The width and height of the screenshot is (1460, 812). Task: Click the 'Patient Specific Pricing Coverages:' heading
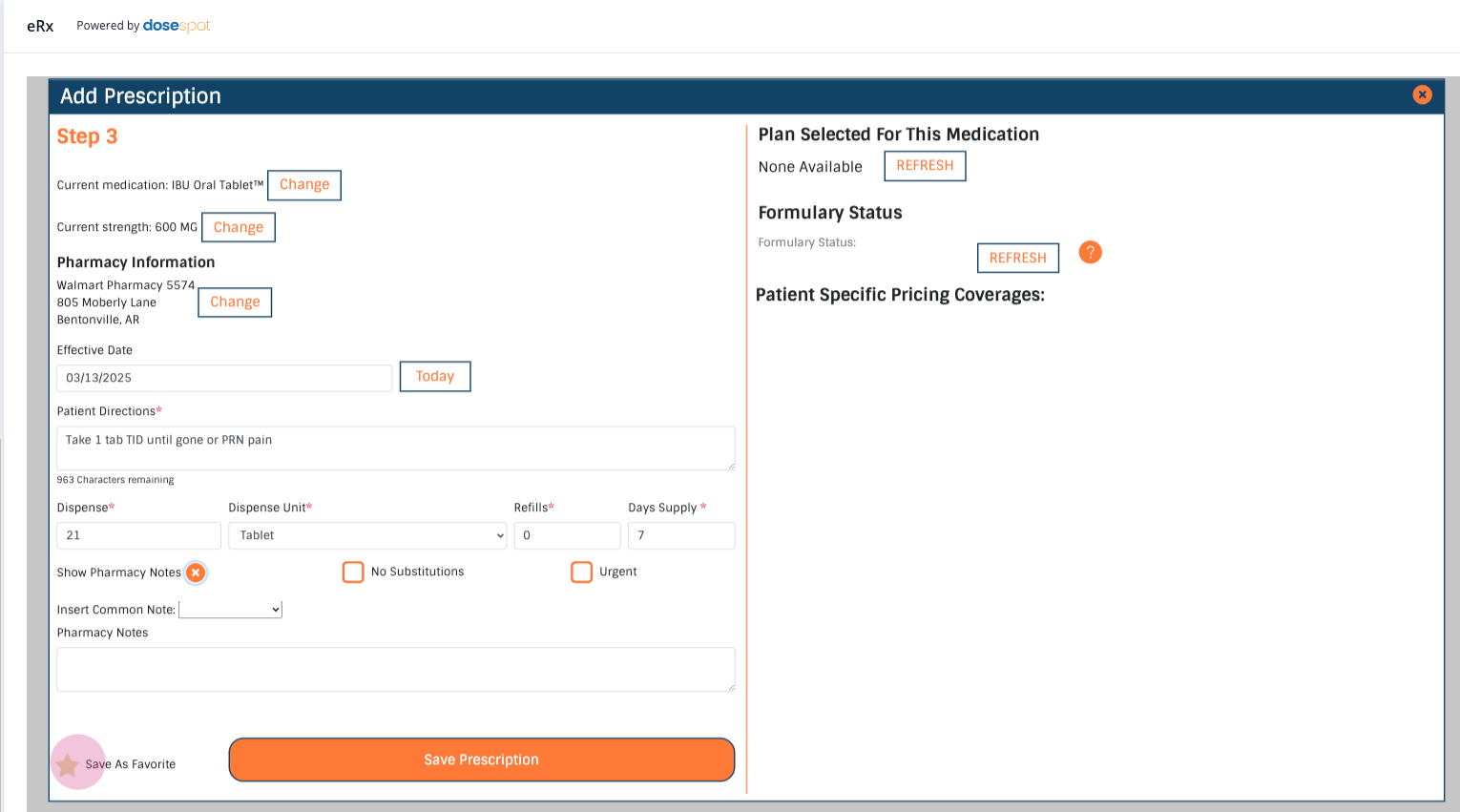[900, 295]
